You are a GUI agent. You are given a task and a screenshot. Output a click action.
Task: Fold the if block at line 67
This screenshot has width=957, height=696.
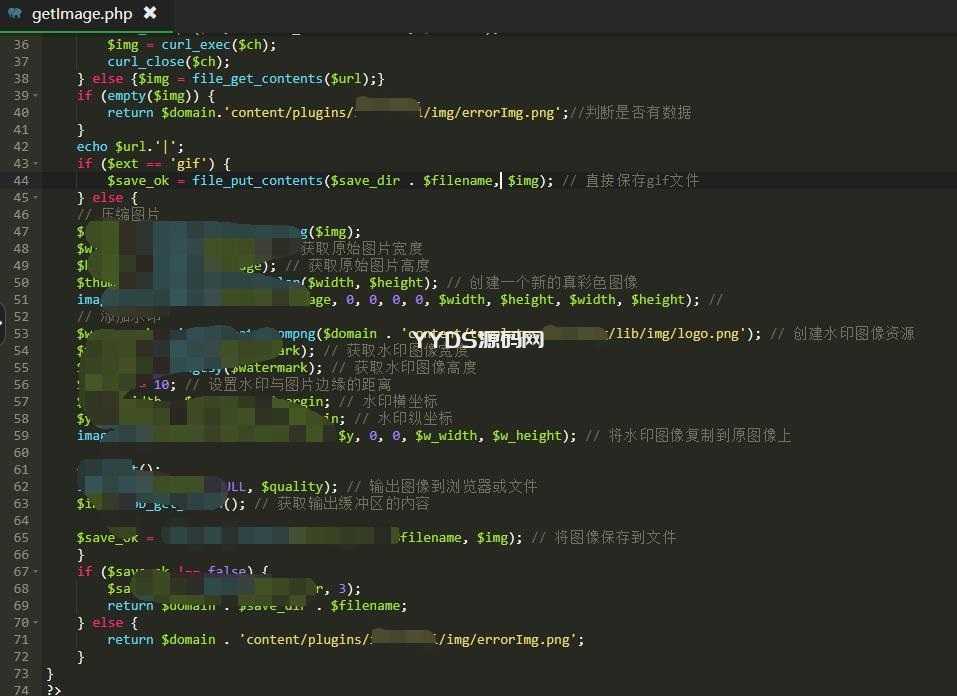click(36, 572)
